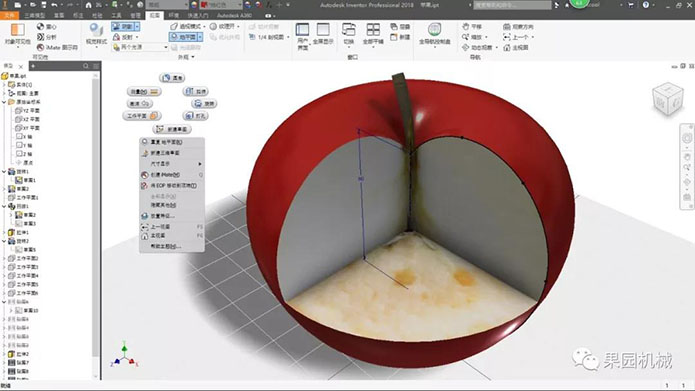Click the Full Screen display icon
Image resolution: width=695 pixels, height=391 pixels.
(x=323, y=30)
